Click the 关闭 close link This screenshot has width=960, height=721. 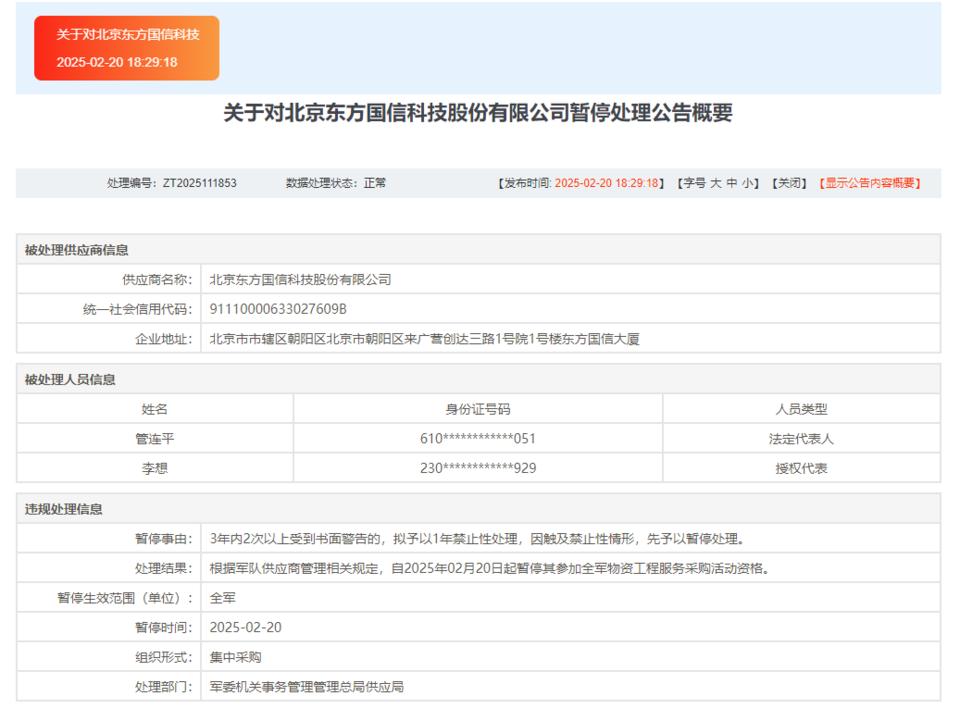click(788, 183)
